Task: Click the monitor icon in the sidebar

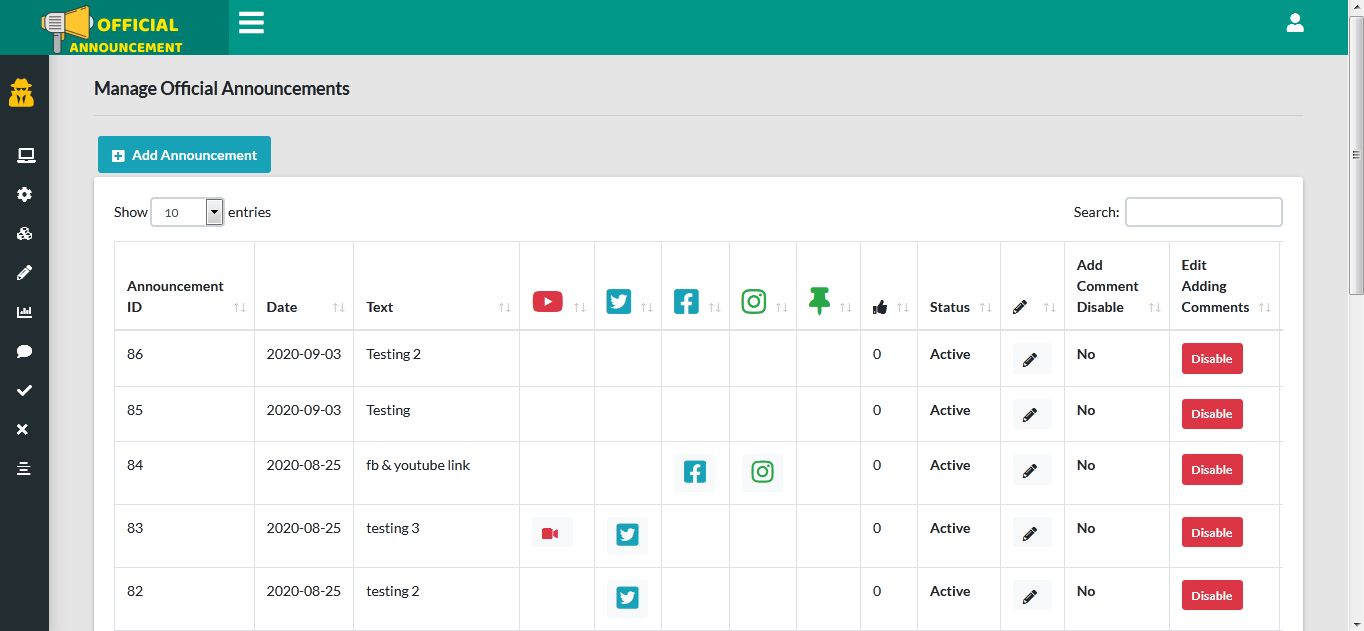Action: [24, 155]
